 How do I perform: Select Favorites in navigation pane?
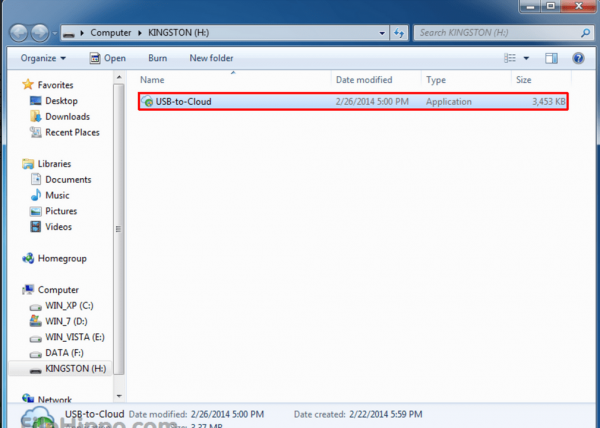coord(55,85)
